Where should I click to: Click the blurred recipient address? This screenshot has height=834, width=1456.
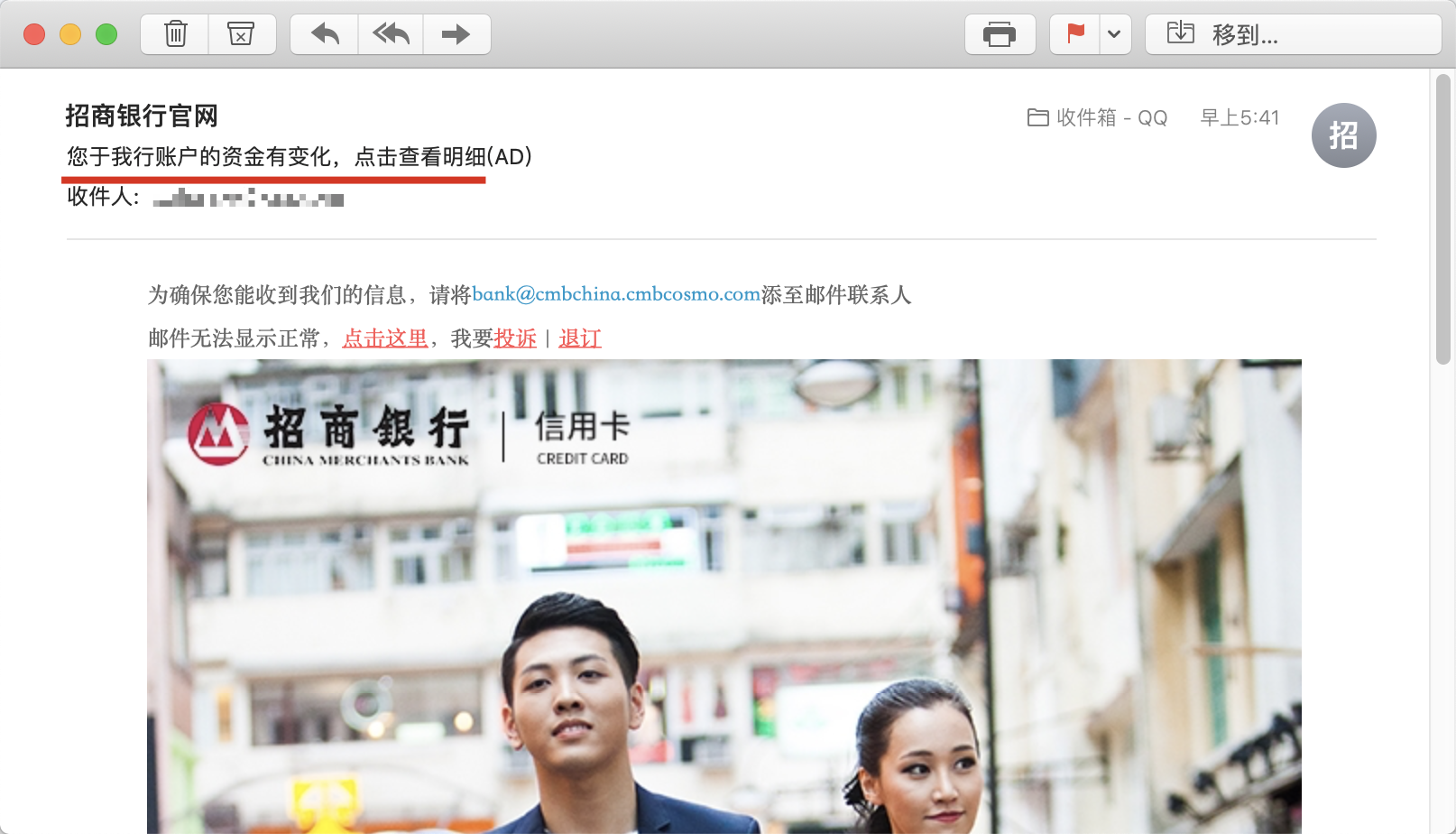pyautogui.click(x=248, y=198)
